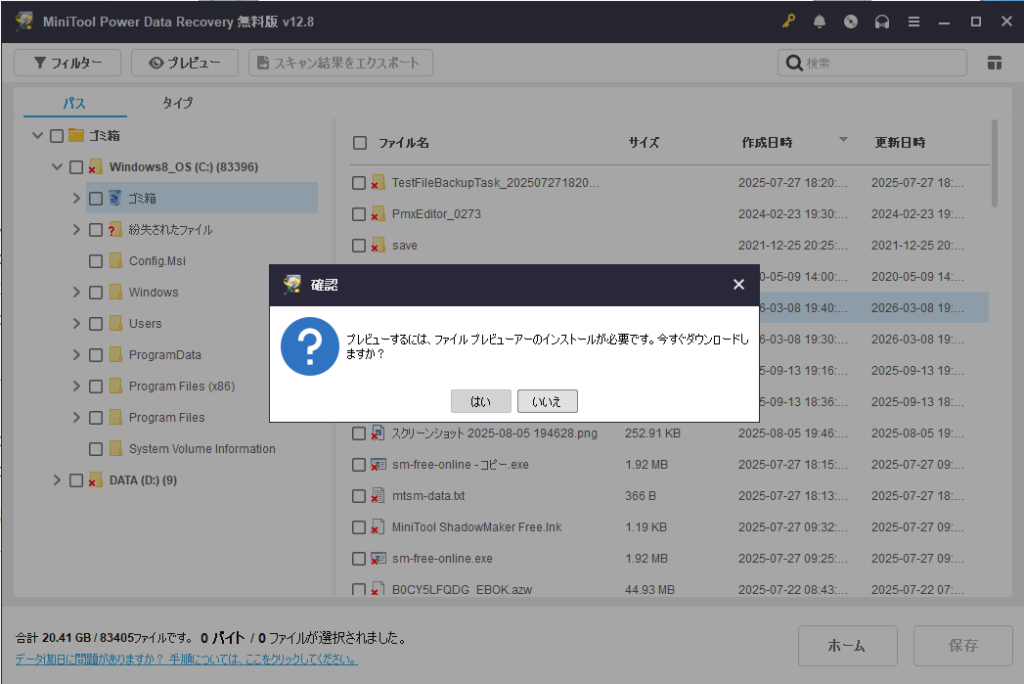Click the sm-free-online.exe file icon
This screenshot has height=684, width=1024.
pos(378,558)
